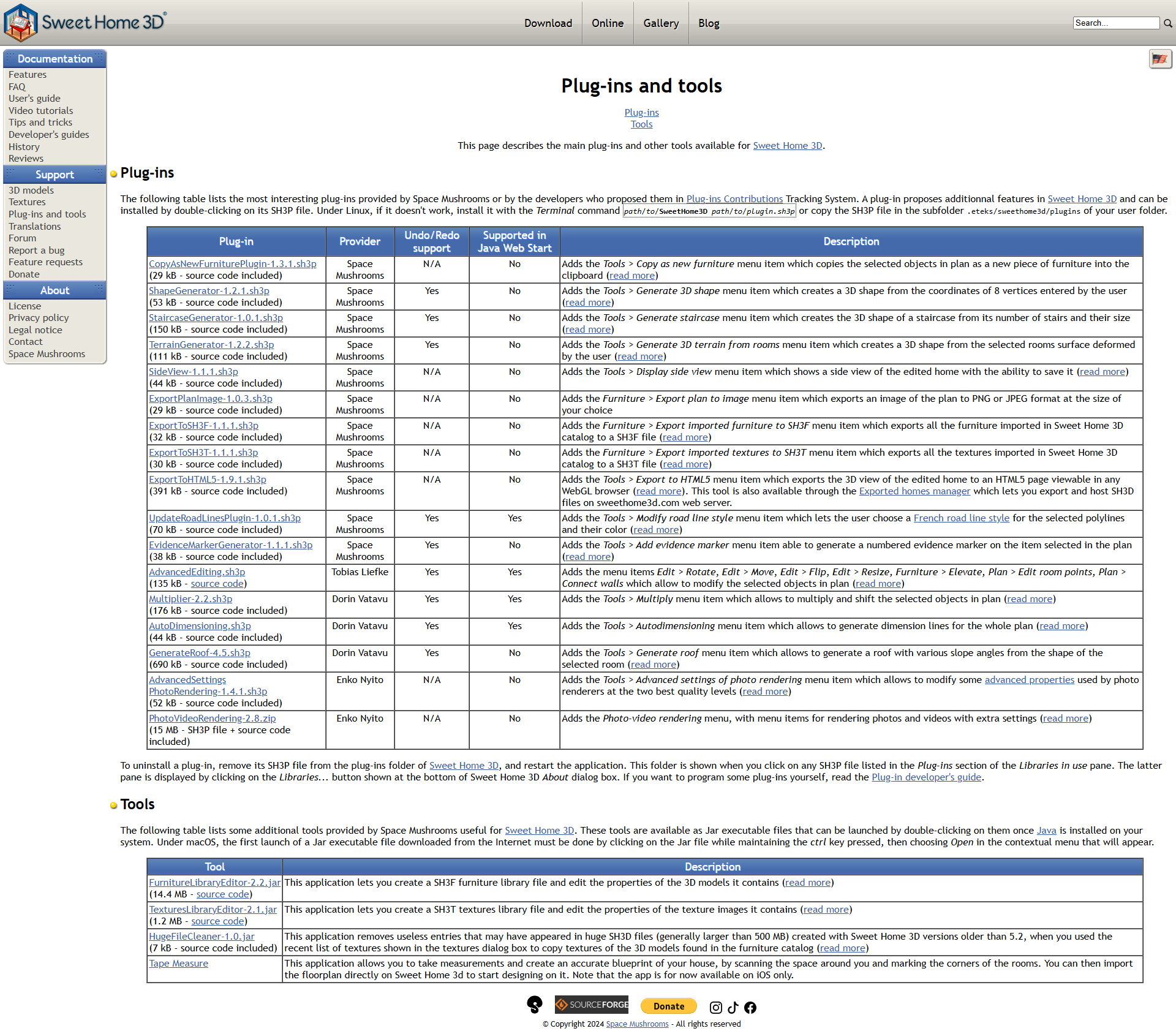Open the Facebook icon in footer
This screenshot has height=1034, width=1176.
point(750,1008)
